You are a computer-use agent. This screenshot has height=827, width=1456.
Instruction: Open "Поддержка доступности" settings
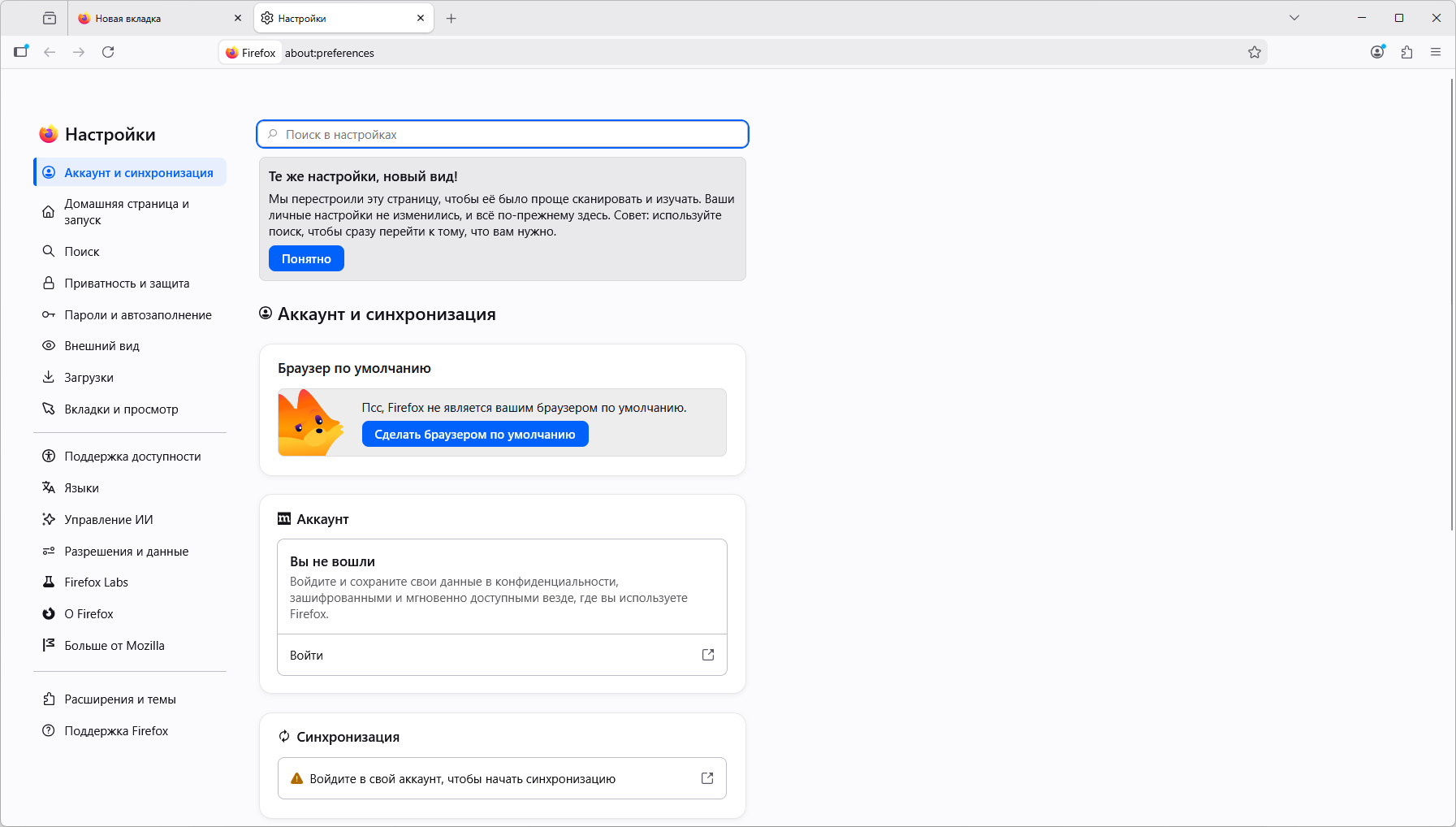point(130,457)
